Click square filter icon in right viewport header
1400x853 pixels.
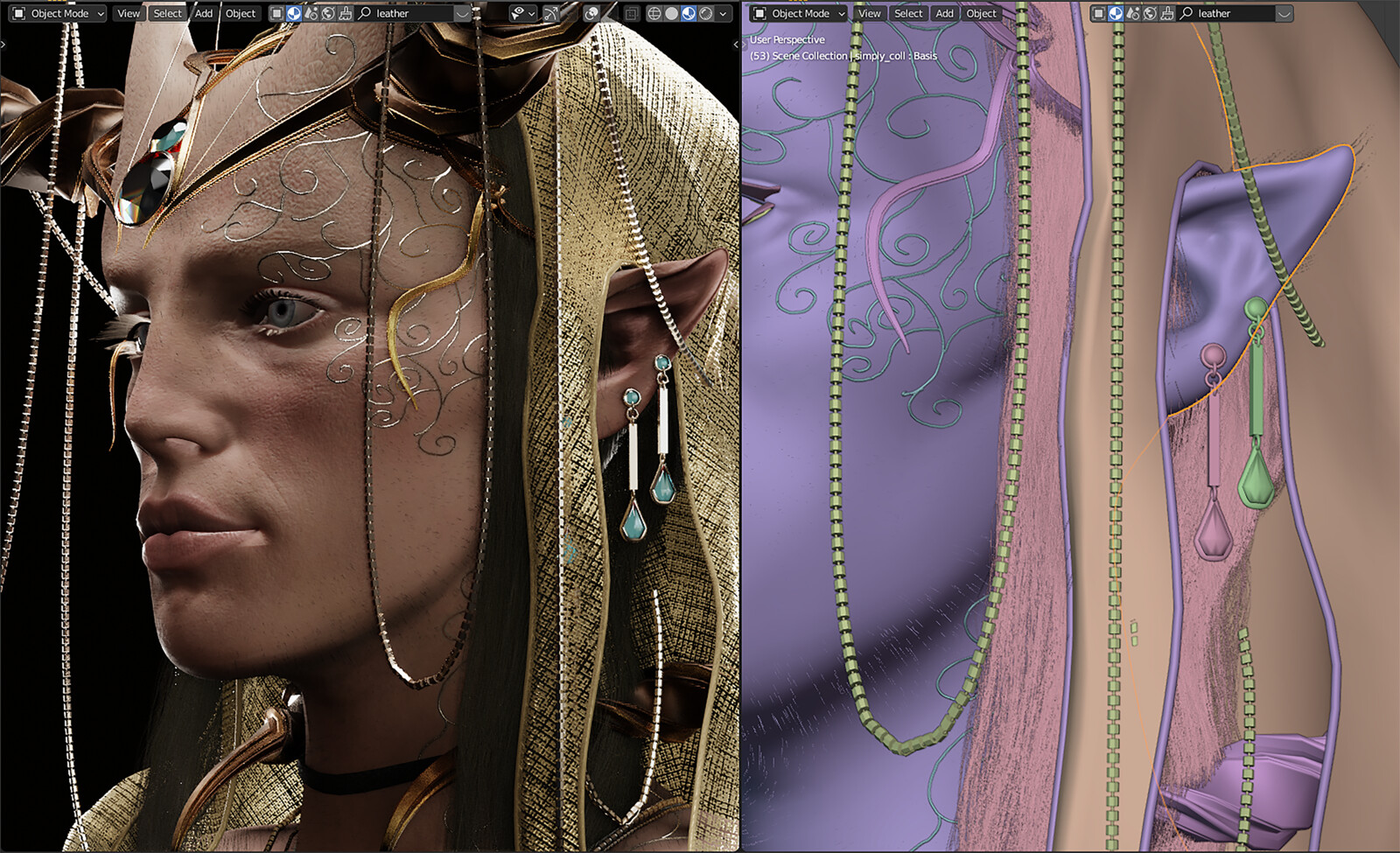(x=1098, y=13)
